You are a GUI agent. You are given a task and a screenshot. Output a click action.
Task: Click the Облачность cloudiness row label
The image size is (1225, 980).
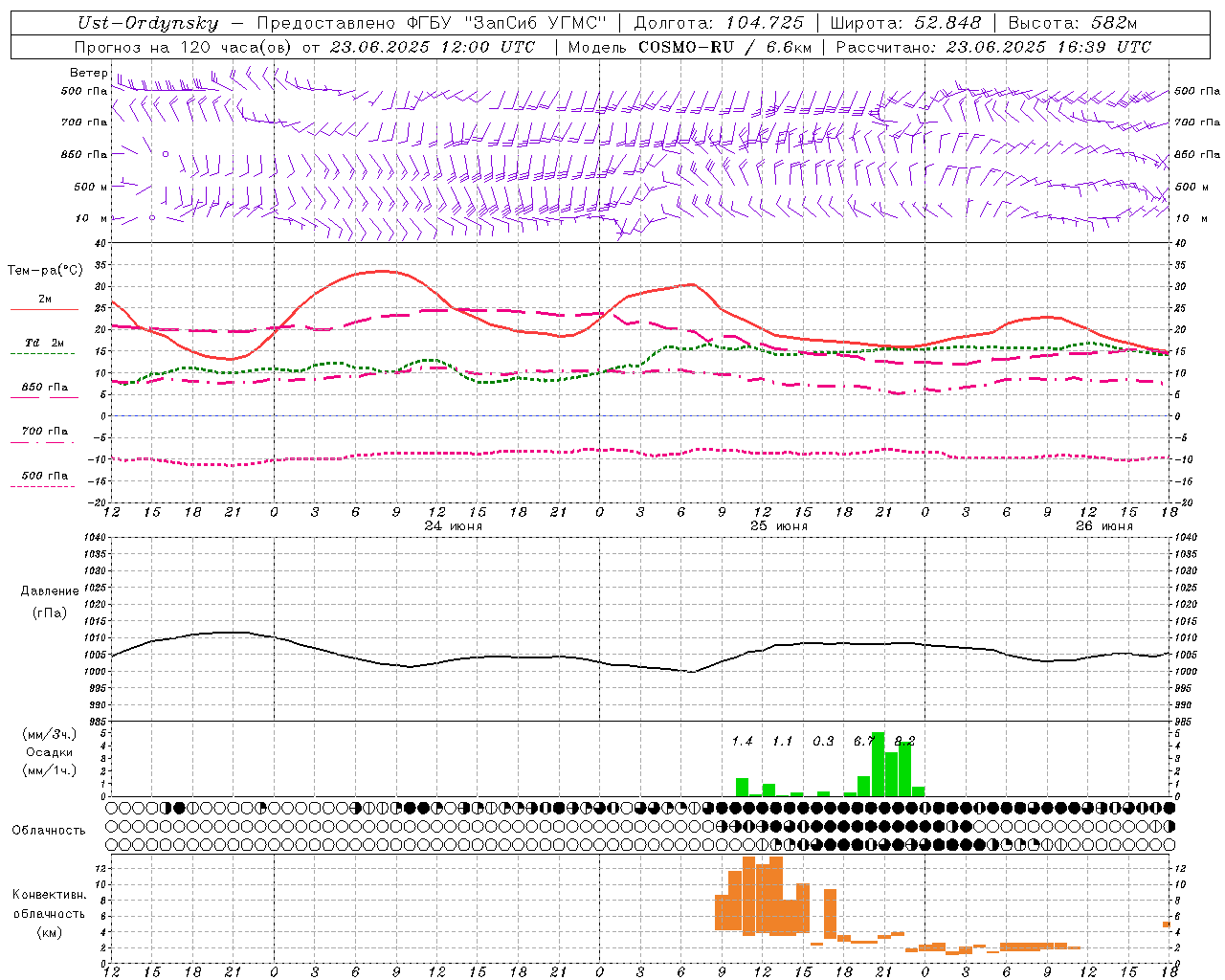tap(49, 830)
